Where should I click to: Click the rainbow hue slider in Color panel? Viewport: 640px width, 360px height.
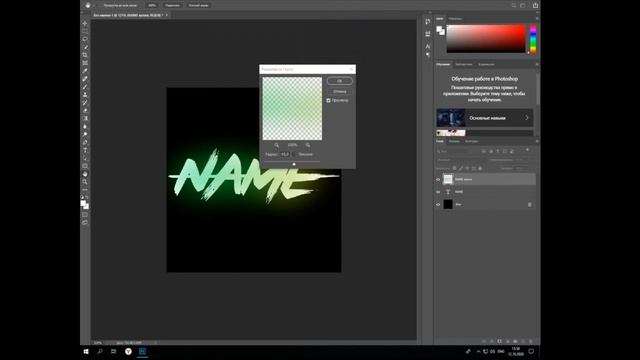(x=533, y=39)
